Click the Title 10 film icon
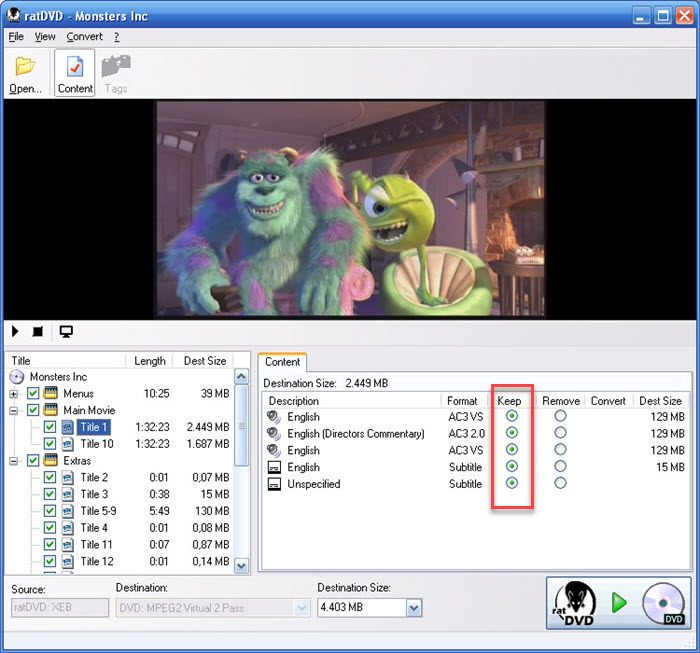Viewport: 700px width, 653px height. click(x=67, y=444)
